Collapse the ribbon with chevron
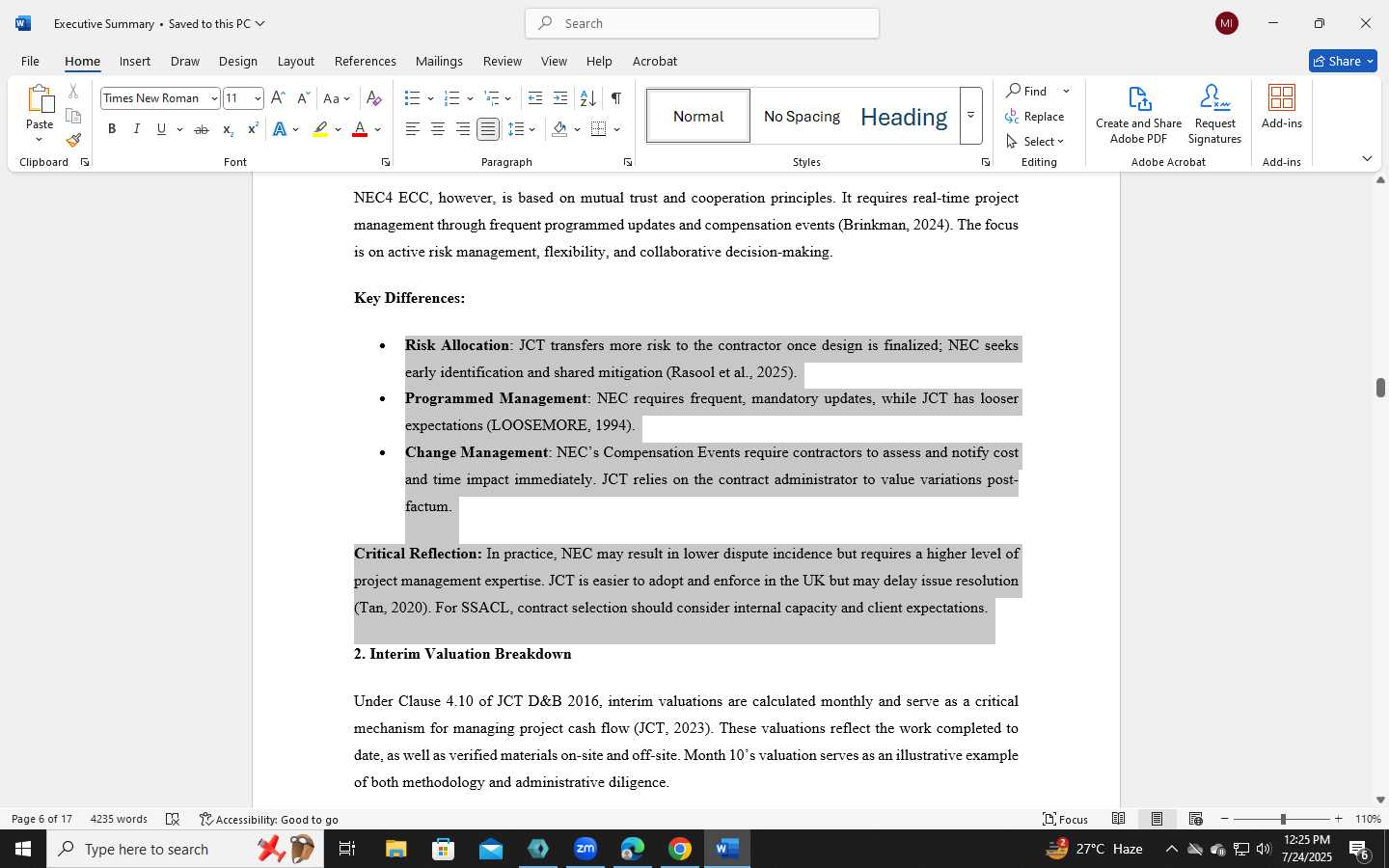The height and width of the screenshot is (868, 1389). [x=1367, y=158]
